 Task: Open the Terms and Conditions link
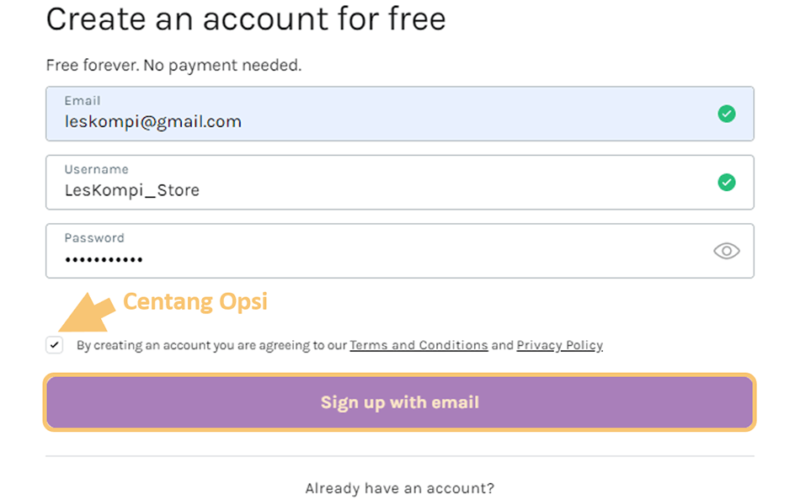[x=419, y=345]
